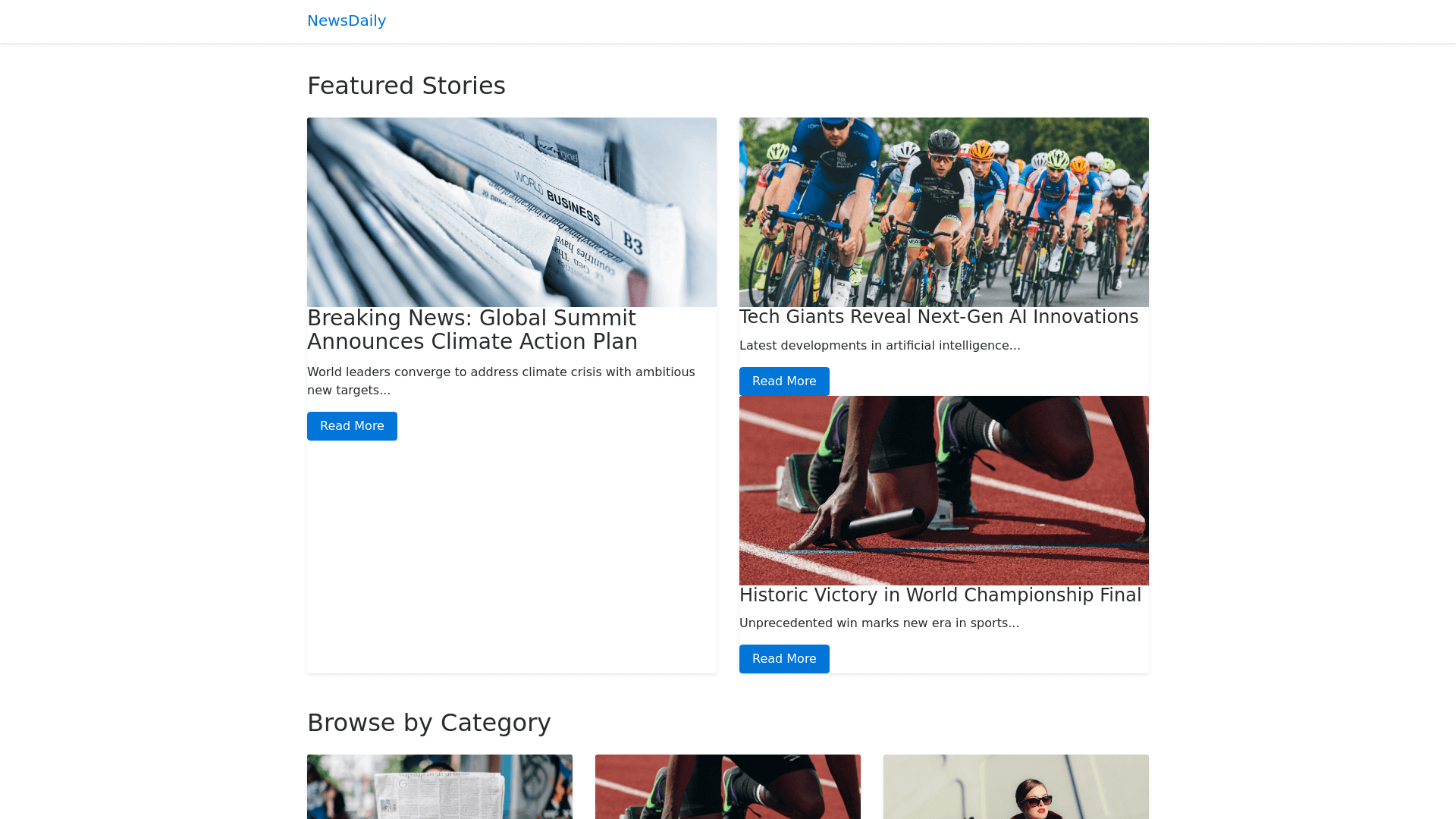Open the Climate Action Plan Read More button

[x=352, y=426]
